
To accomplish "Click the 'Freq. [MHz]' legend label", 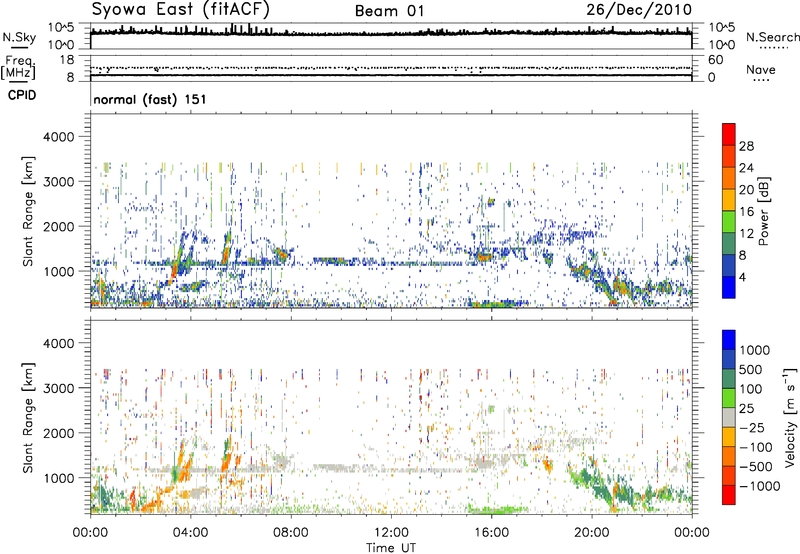I will click(19, 67).
